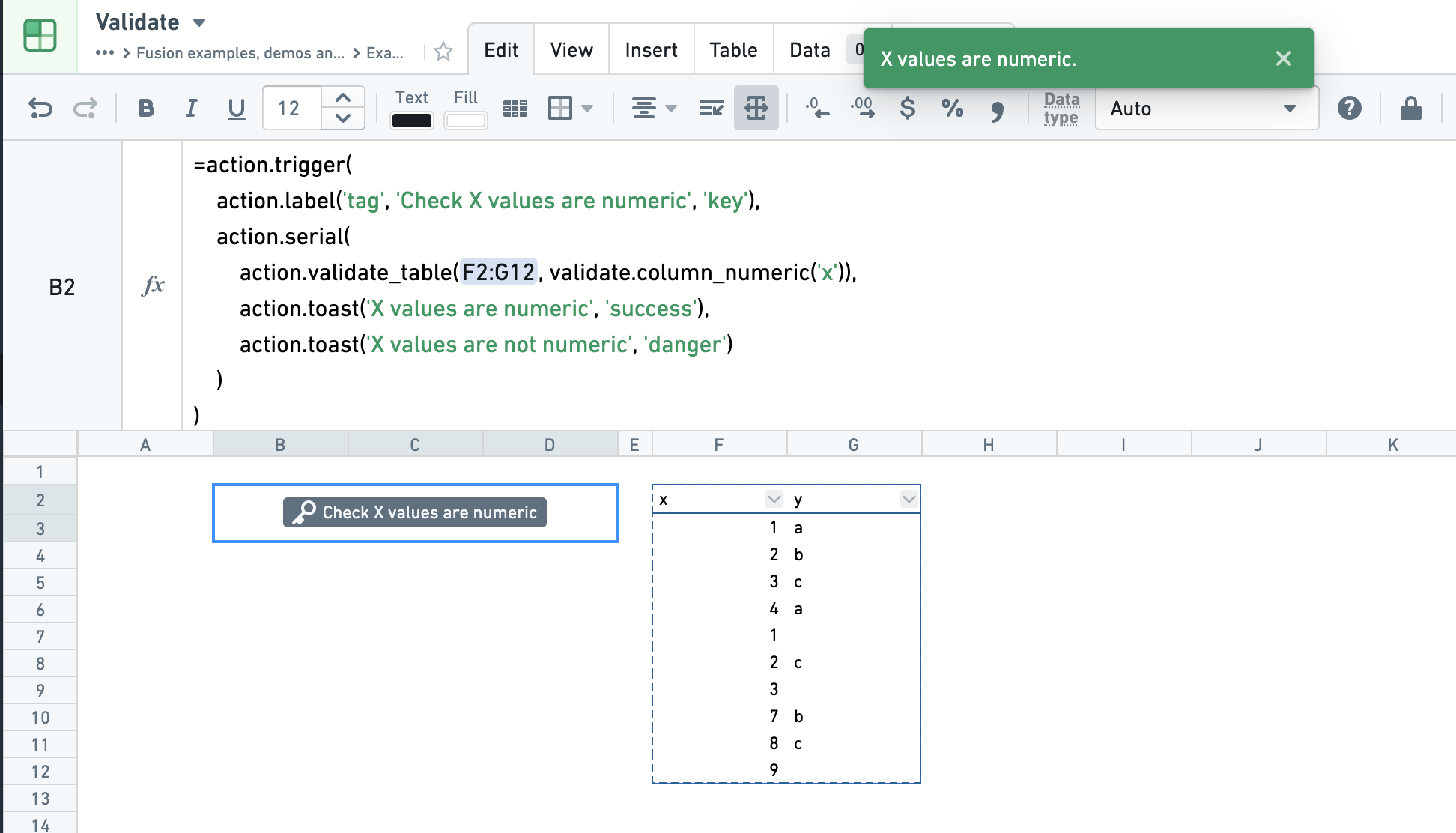Open the black Text color swatch
The width and height of the screenshot is (1456, 833).
(412, 120)
